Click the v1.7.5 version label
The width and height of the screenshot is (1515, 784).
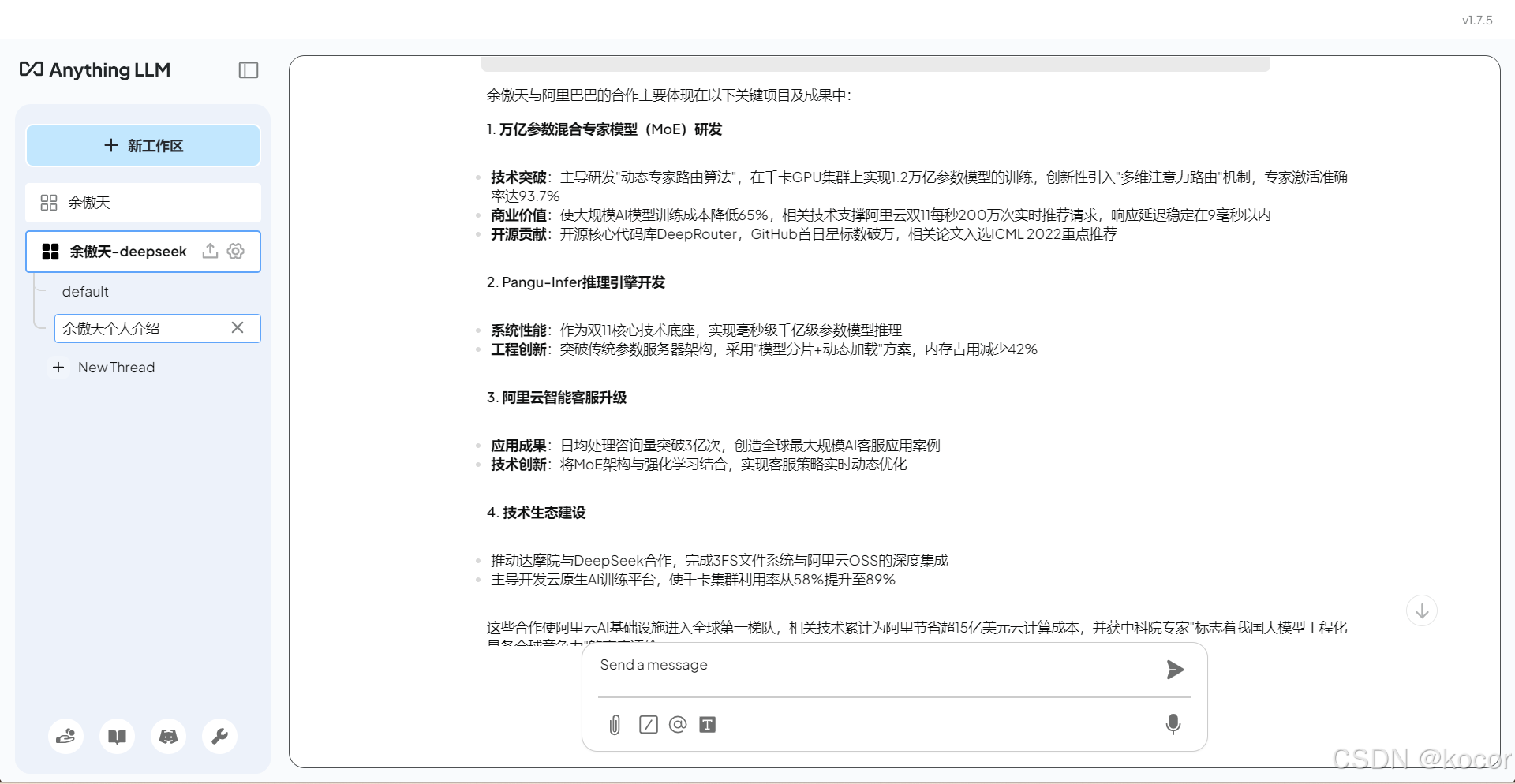(1477, 21)
